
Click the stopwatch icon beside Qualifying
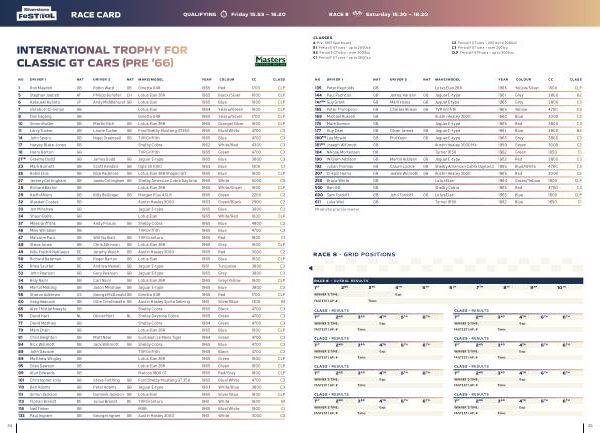coord(224,14)
